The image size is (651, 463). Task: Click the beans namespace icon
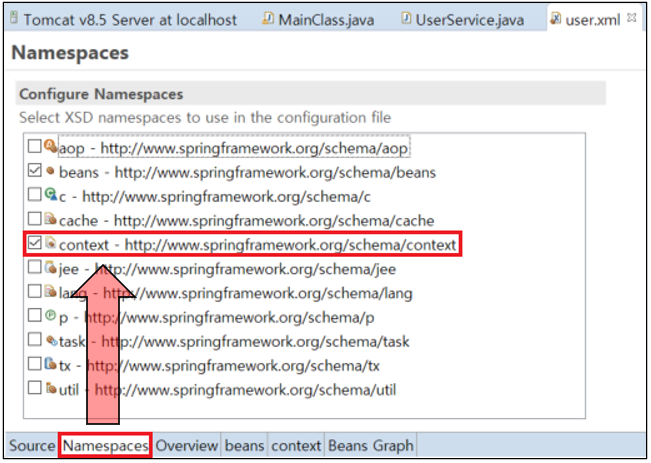[x=51, y=170]
